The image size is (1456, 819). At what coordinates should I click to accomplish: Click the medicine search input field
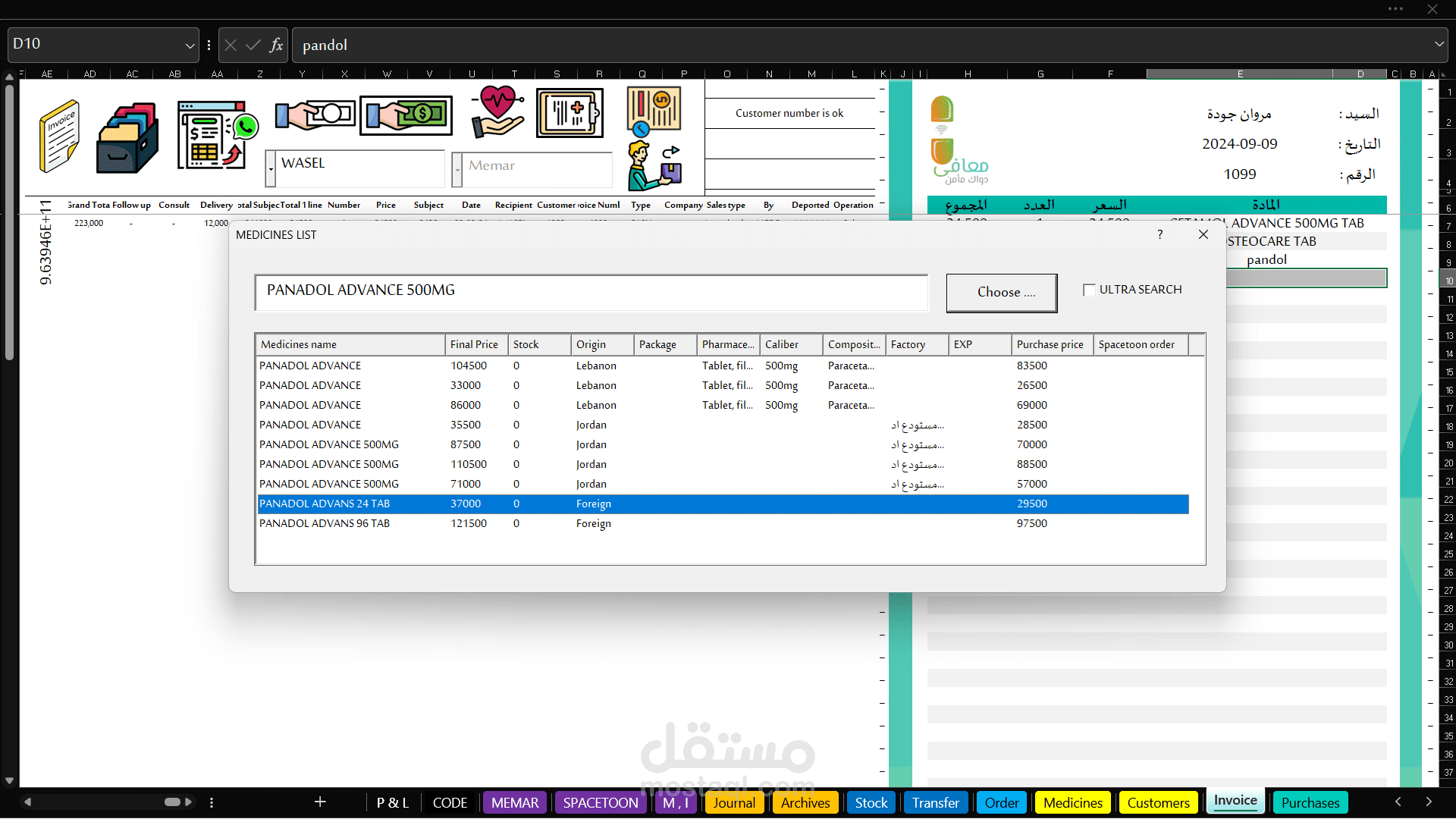pyautogui.click(x=591, y=292)
